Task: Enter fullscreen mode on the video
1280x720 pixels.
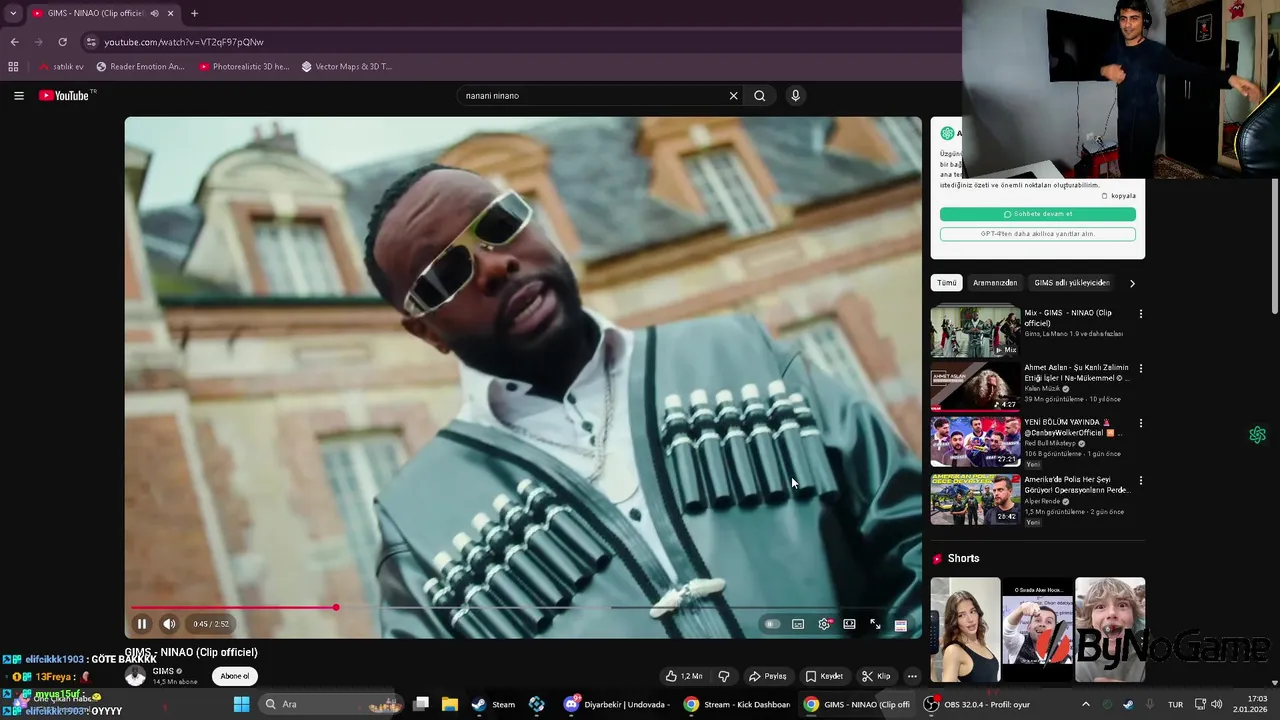Action: [x=875, y=624]
